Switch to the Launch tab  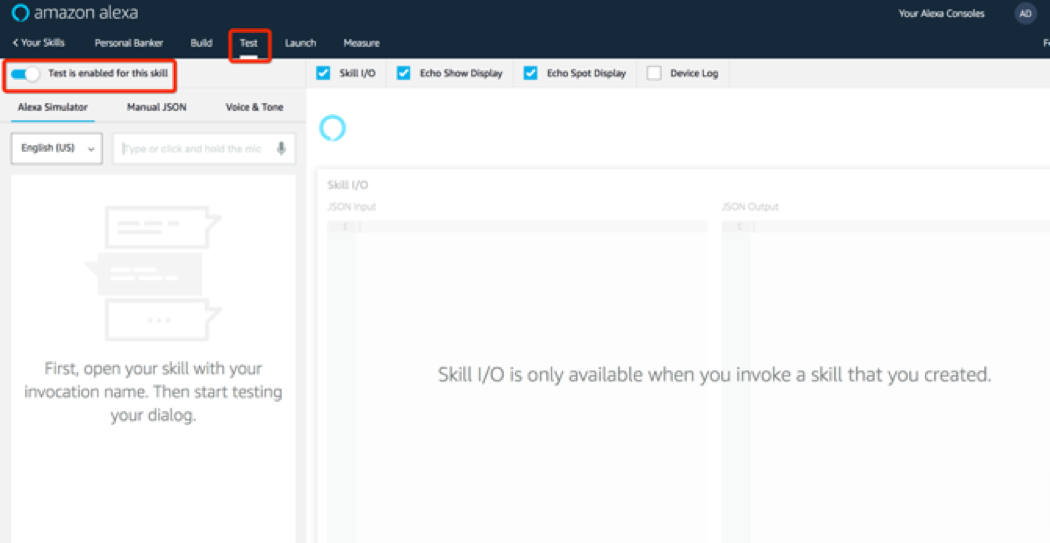tap(301, 43)
